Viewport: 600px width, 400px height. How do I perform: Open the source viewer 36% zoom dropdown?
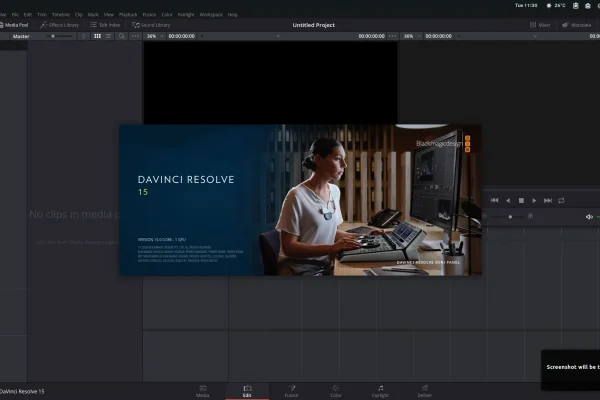point(155,36)
